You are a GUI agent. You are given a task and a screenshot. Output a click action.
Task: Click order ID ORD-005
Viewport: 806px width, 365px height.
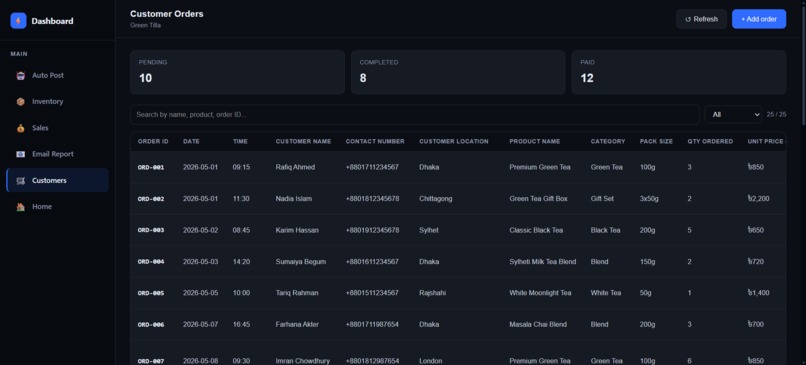point(151,293)
